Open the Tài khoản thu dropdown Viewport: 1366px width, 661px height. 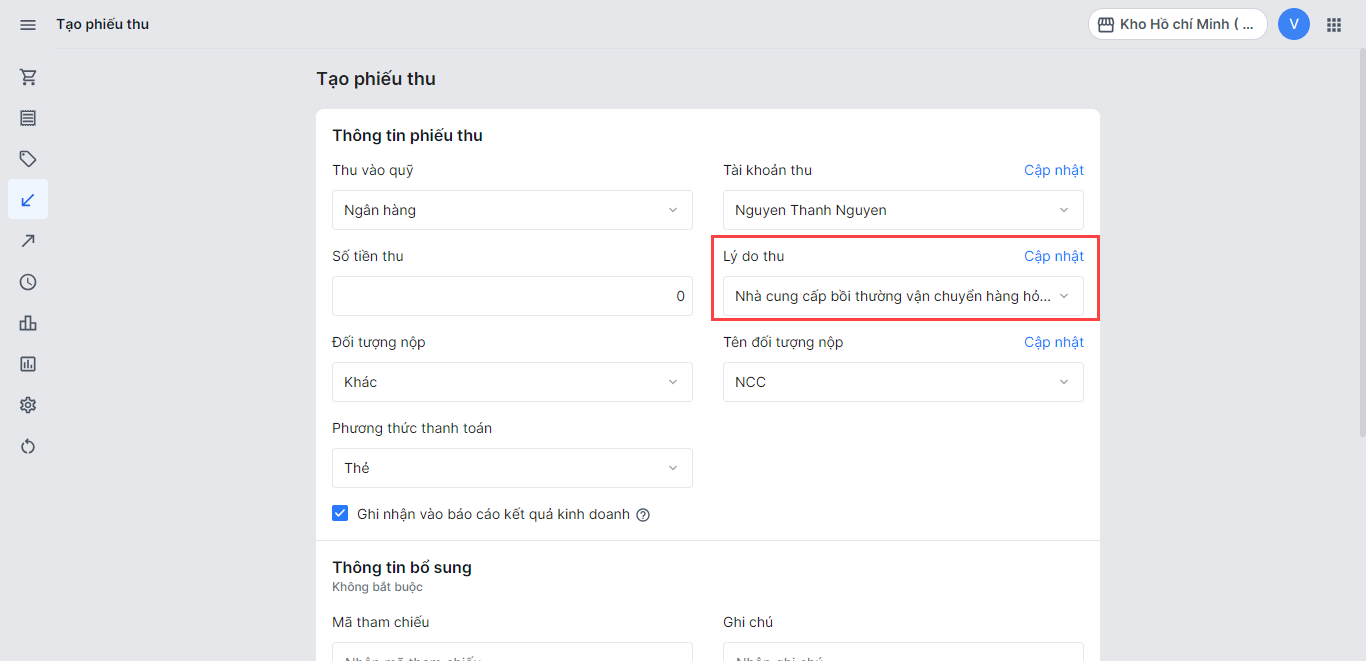[x=902, y=210]
